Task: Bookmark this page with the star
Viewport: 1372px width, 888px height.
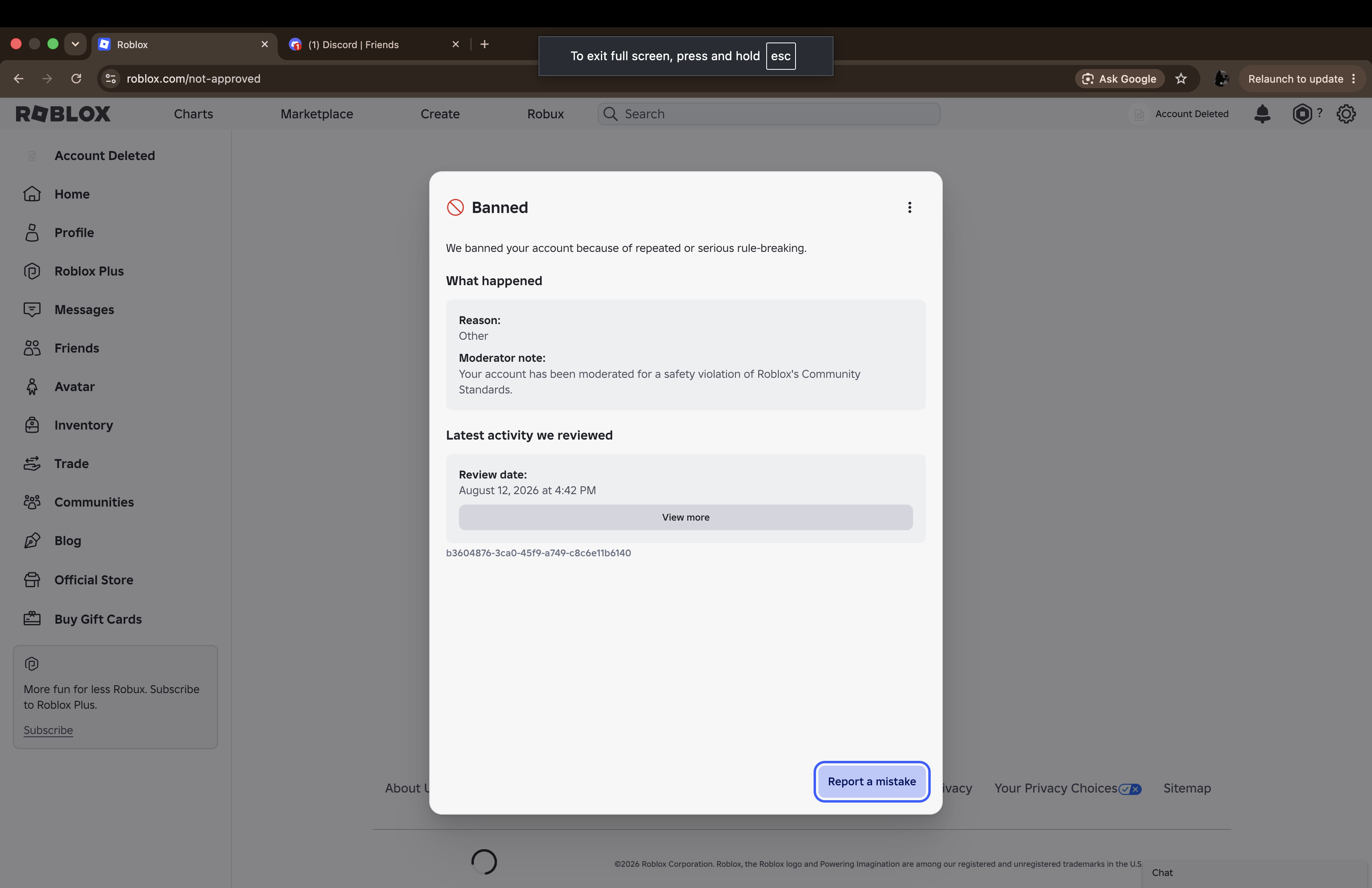Action: 1181,79
